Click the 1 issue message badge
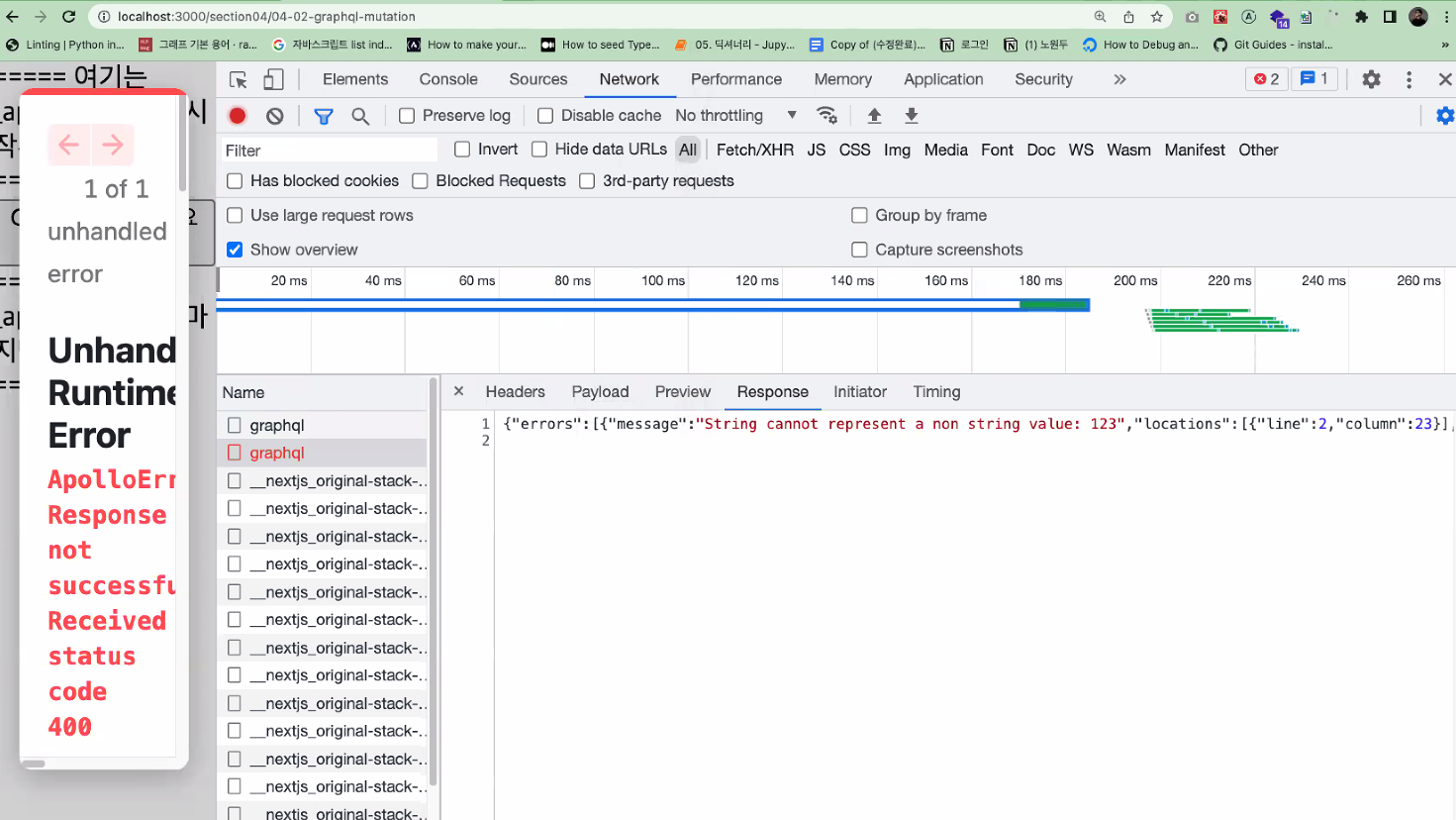 (x=1314, y=79)
